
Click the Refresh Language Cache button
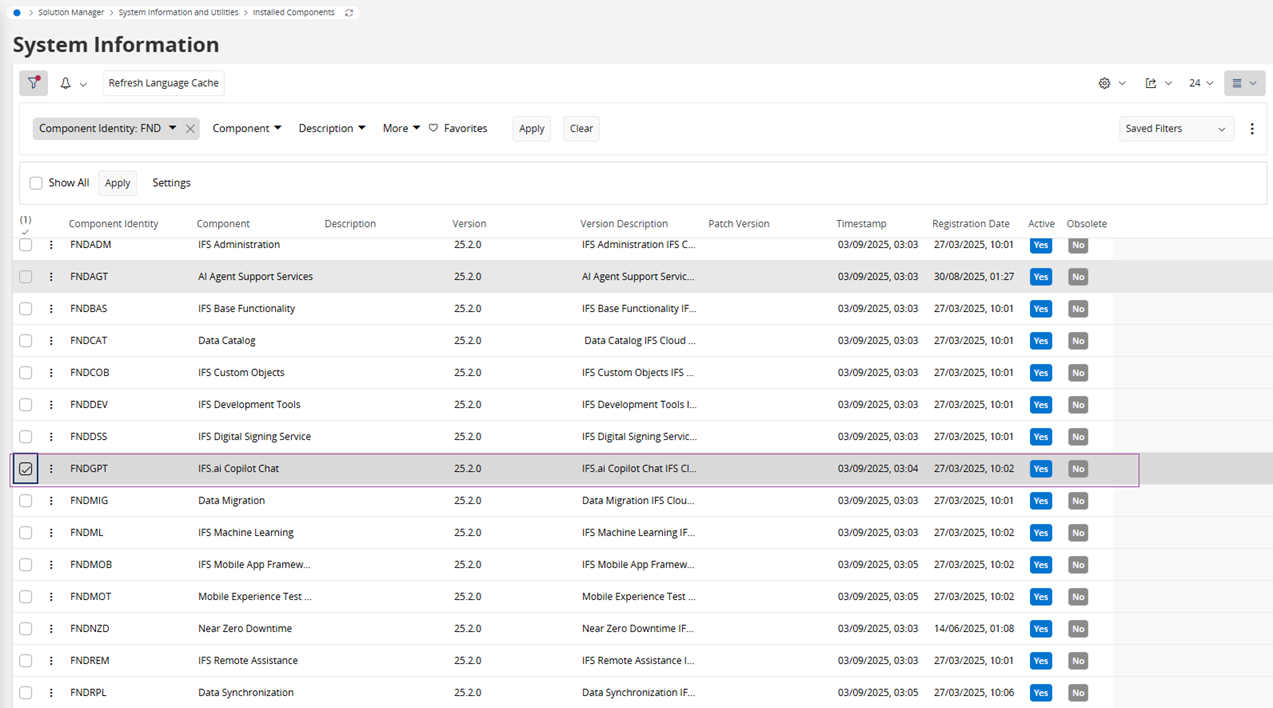pos(163,83)
